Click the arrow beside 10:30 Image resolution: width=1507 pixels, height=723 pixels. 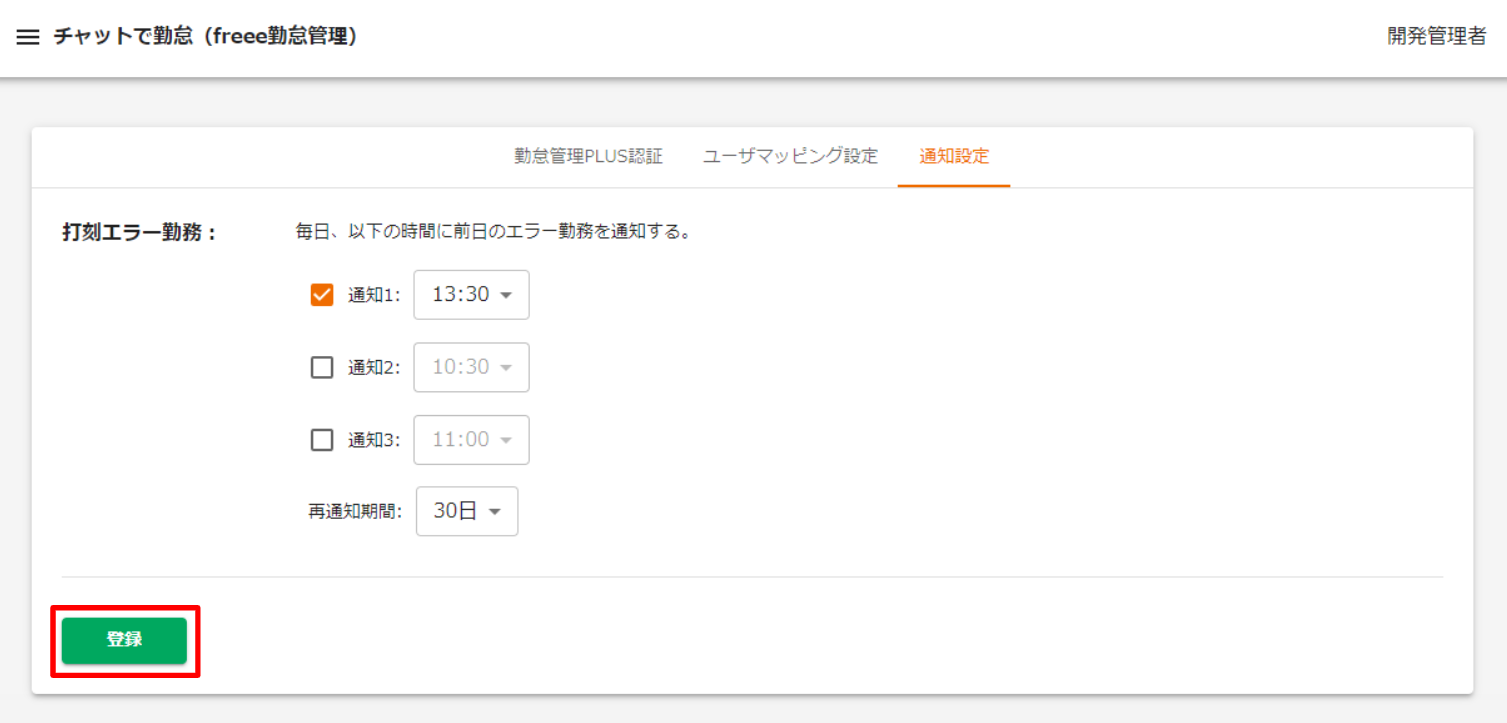click(506, 368)
